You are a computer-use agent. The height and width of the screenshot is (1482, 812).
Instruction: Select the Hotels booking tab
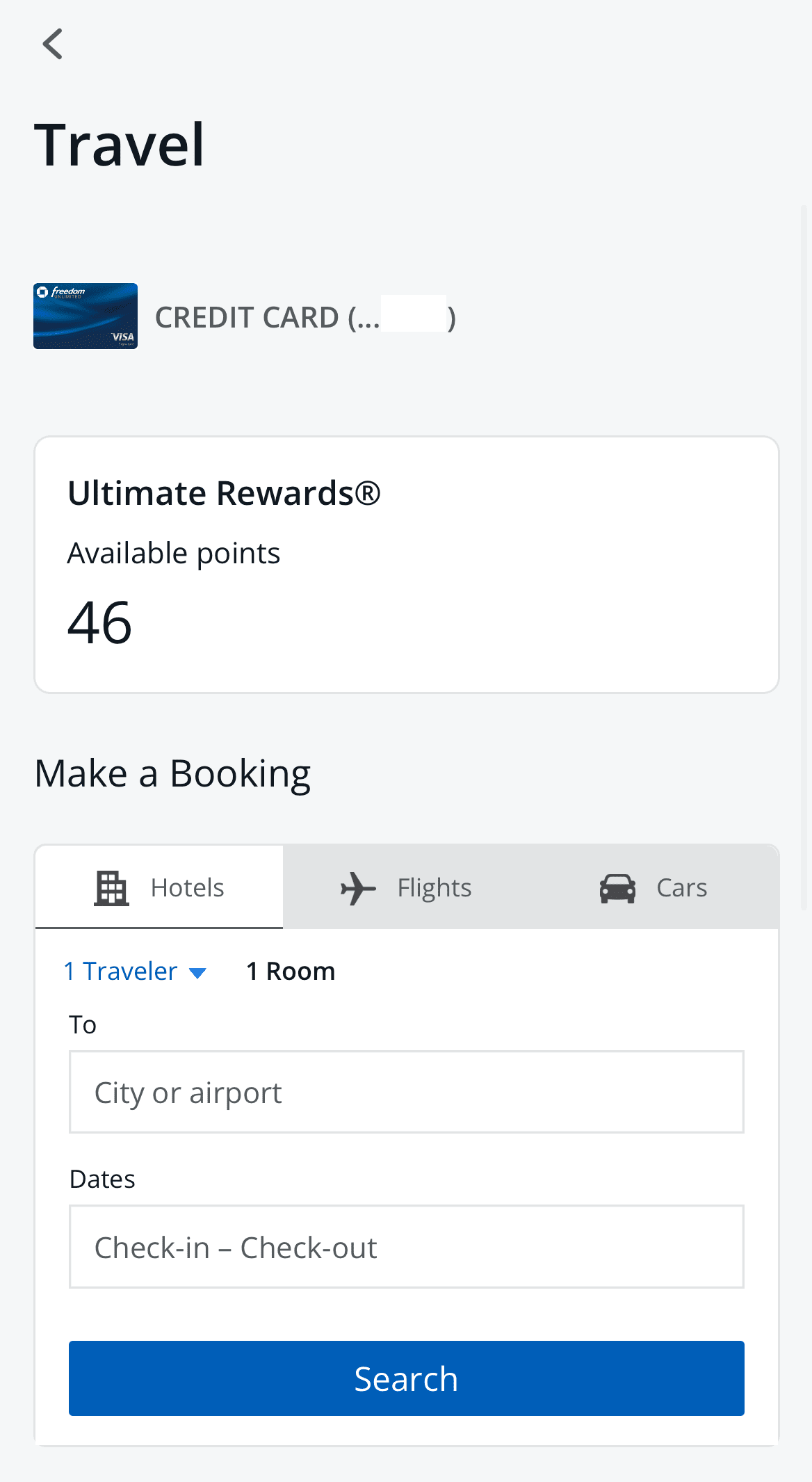[159, 887]
